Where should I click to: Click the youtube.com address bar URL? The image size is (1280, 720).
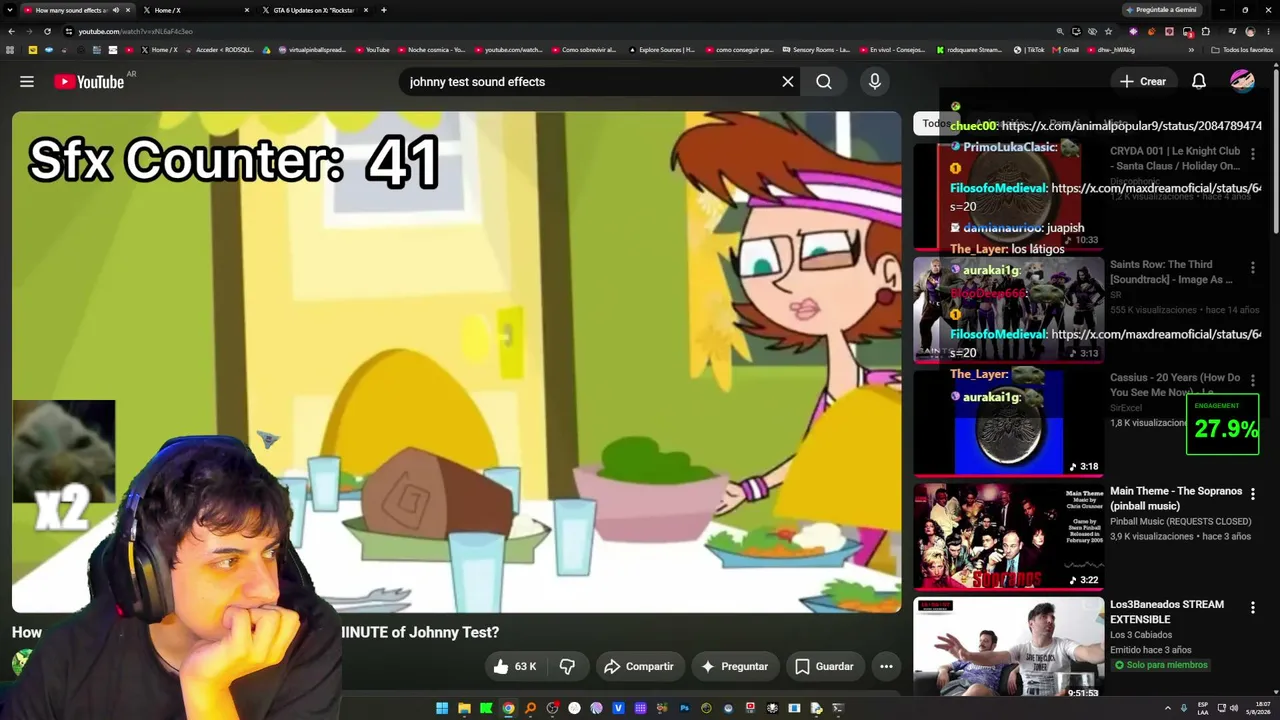[136, 31]
